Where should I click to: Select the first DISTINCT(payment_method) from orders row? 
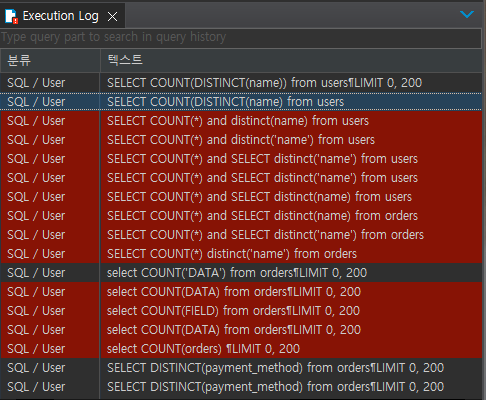[x=241, y=368]
